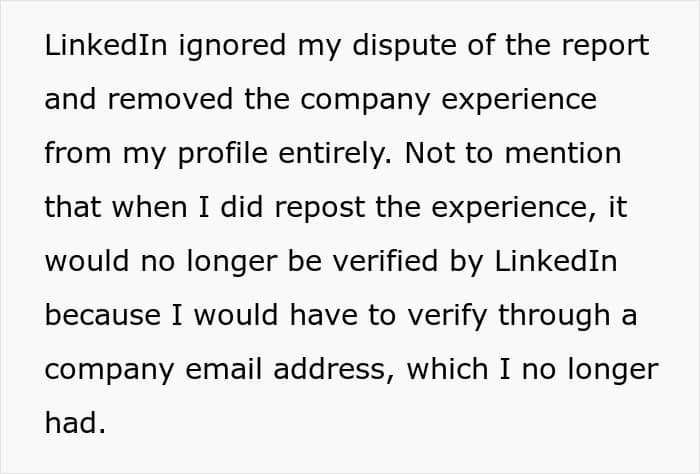Click the word "mention"
Image resolution: width=700 pixels, height=474 pixels.
(563, 153)
